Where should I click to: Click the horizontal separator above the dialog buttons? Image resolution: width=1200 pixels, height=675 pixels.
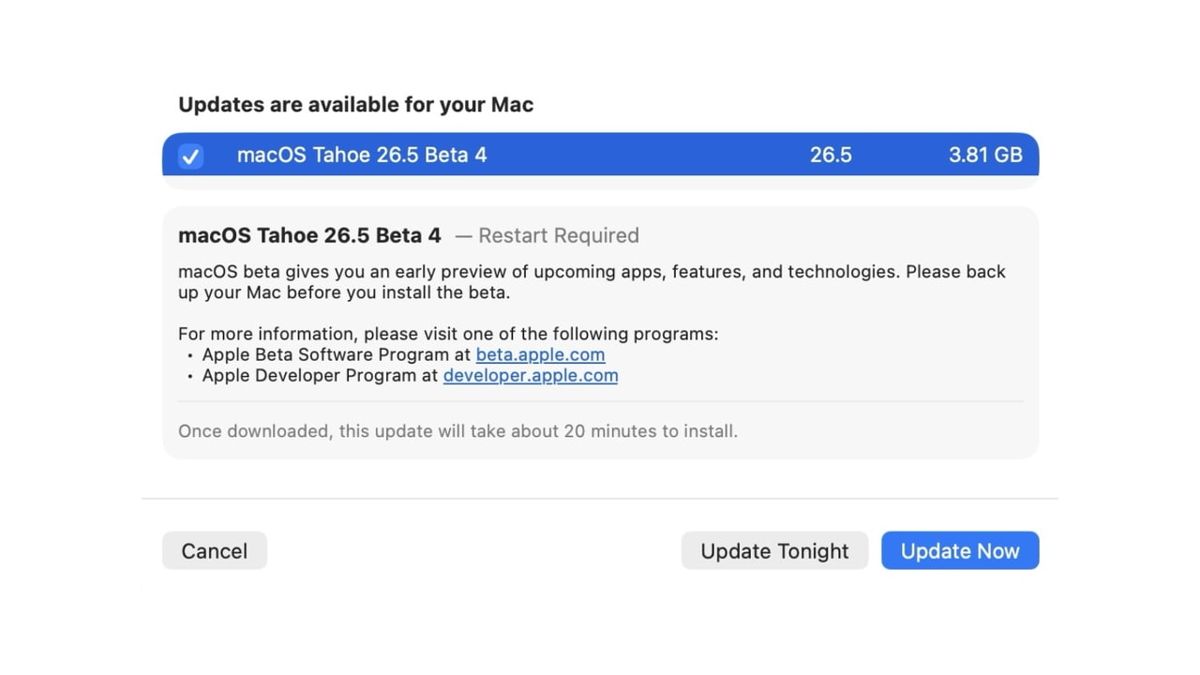(x=600, y=498)
